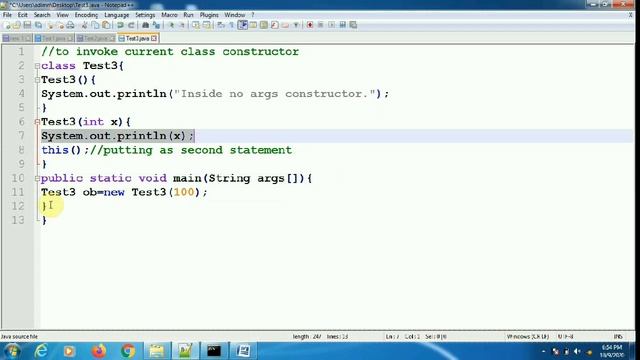Image resolution: width=640 pixels, height=360 pixels.
Task: Click UTF-8 encoding in status bar
Action: coord(566,337)
